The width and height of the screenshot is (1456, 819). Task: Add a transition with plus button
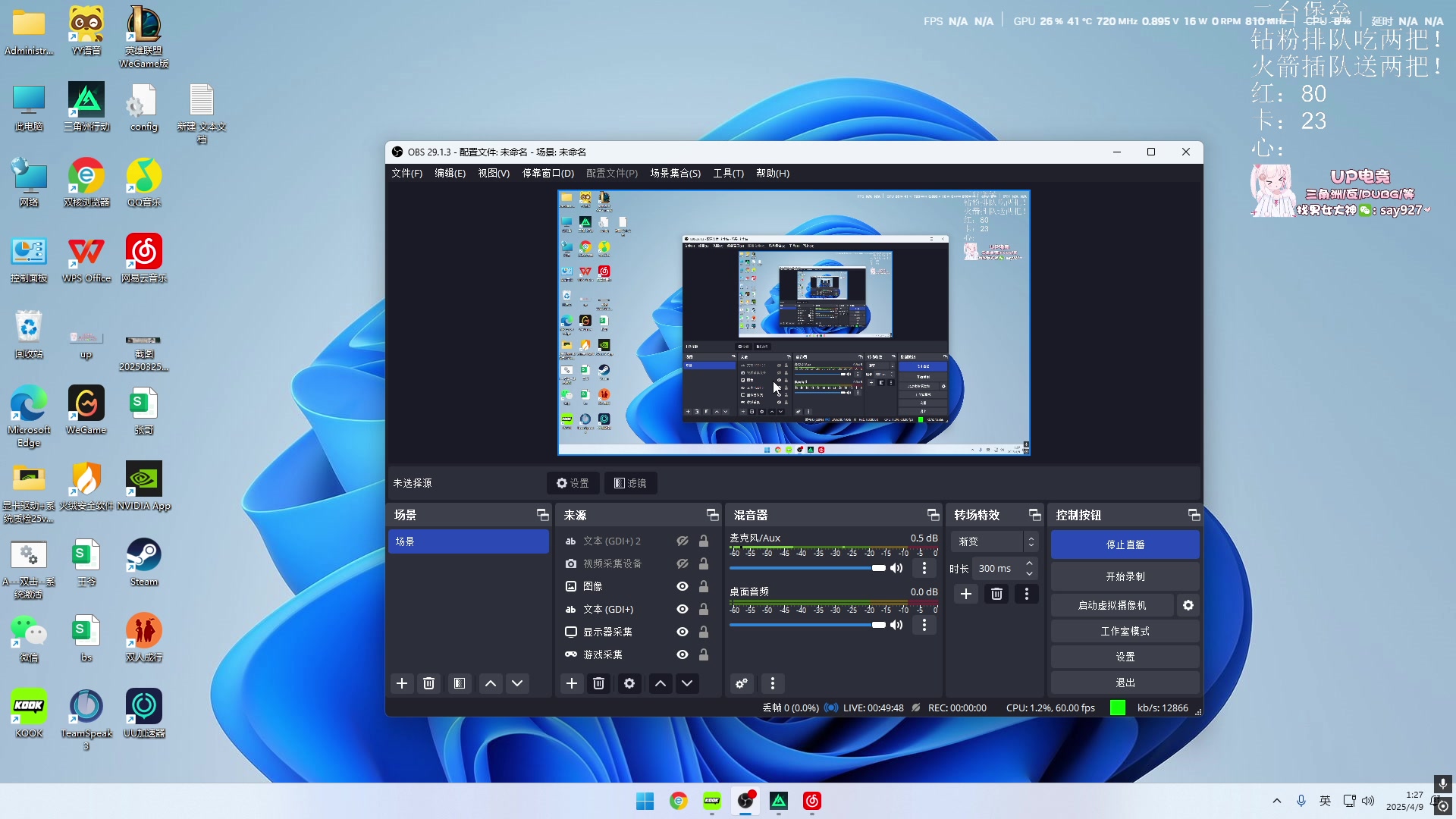click(x=966, y=594)
